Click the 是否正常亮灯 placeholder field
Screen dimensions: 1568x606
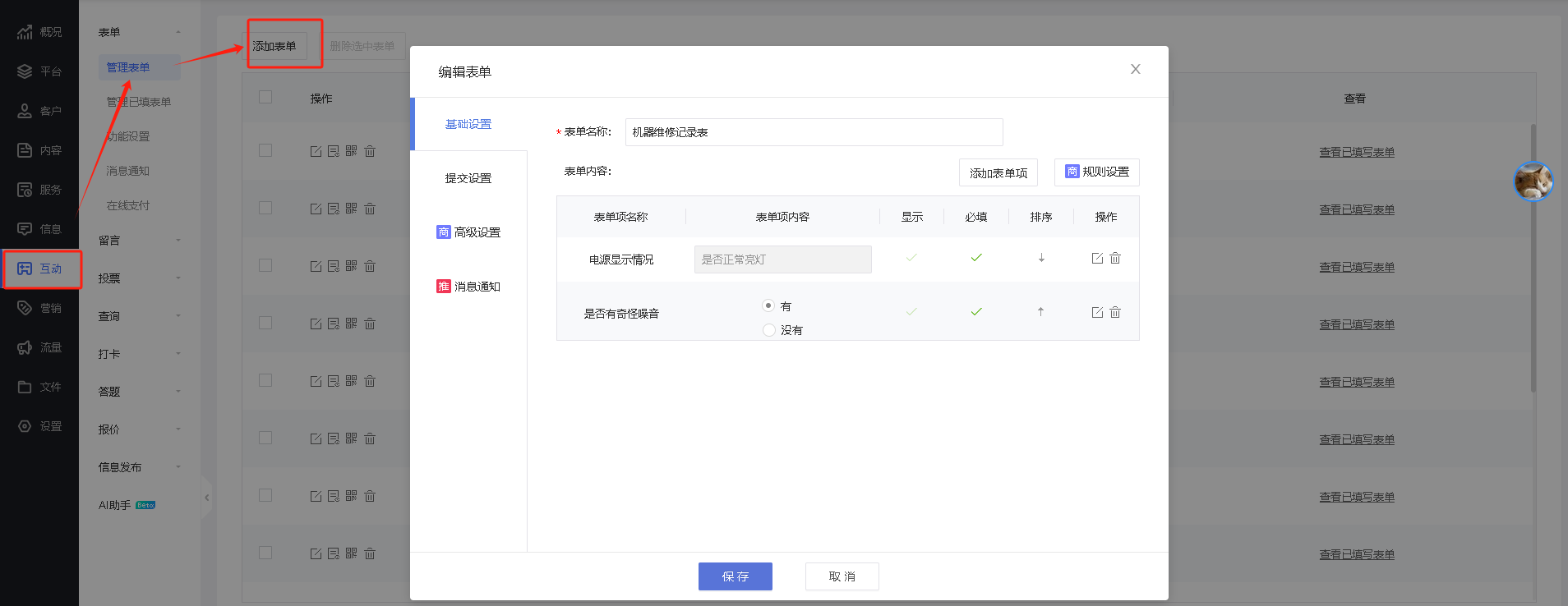783,259
